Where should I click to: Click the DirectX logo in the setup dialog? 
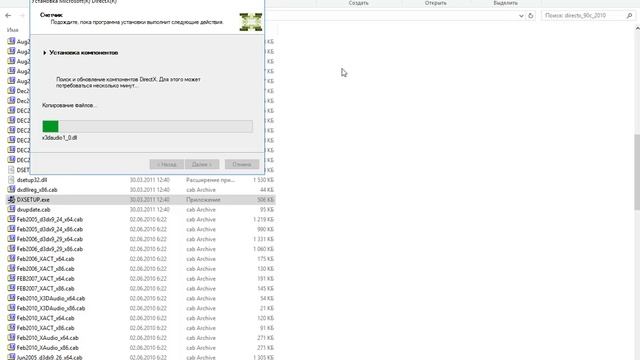click(x=251, y=22)
